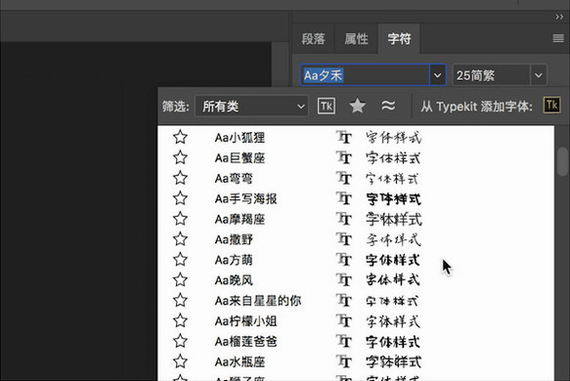The image size is (570, 381).
Task: Click TrueType icon beside Aa摩羯座
Action: click(x=344, y=219)
